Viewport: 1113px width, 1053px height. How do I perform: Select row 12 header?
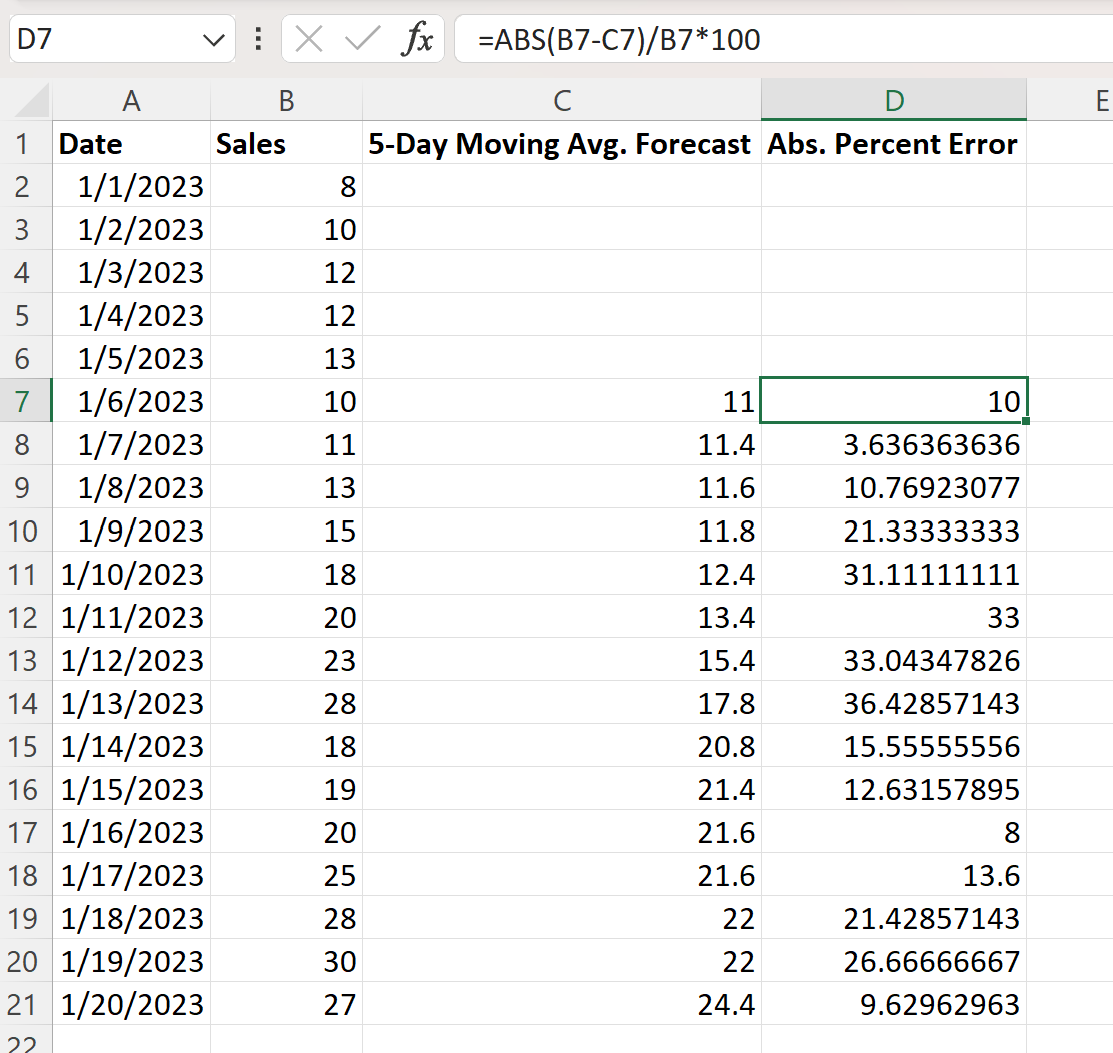pyautogui.click(x=25, y=617)
